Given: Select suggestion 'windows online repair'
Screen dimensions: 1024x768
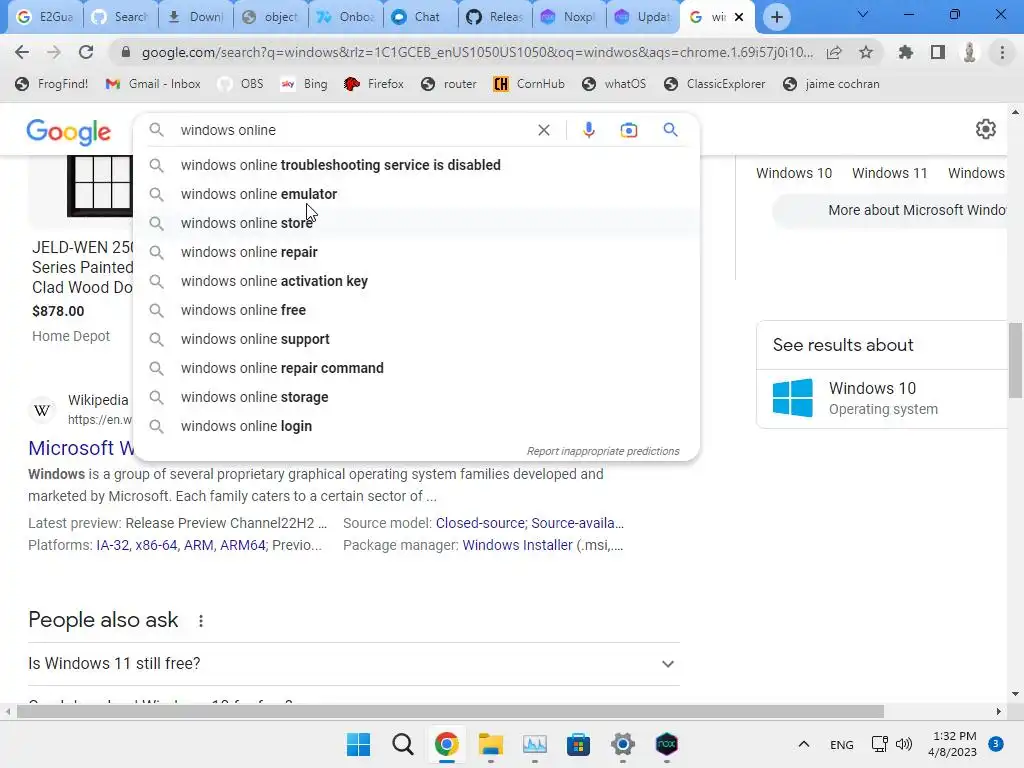Looking at the screenshot, I should [x=416, y=252].
